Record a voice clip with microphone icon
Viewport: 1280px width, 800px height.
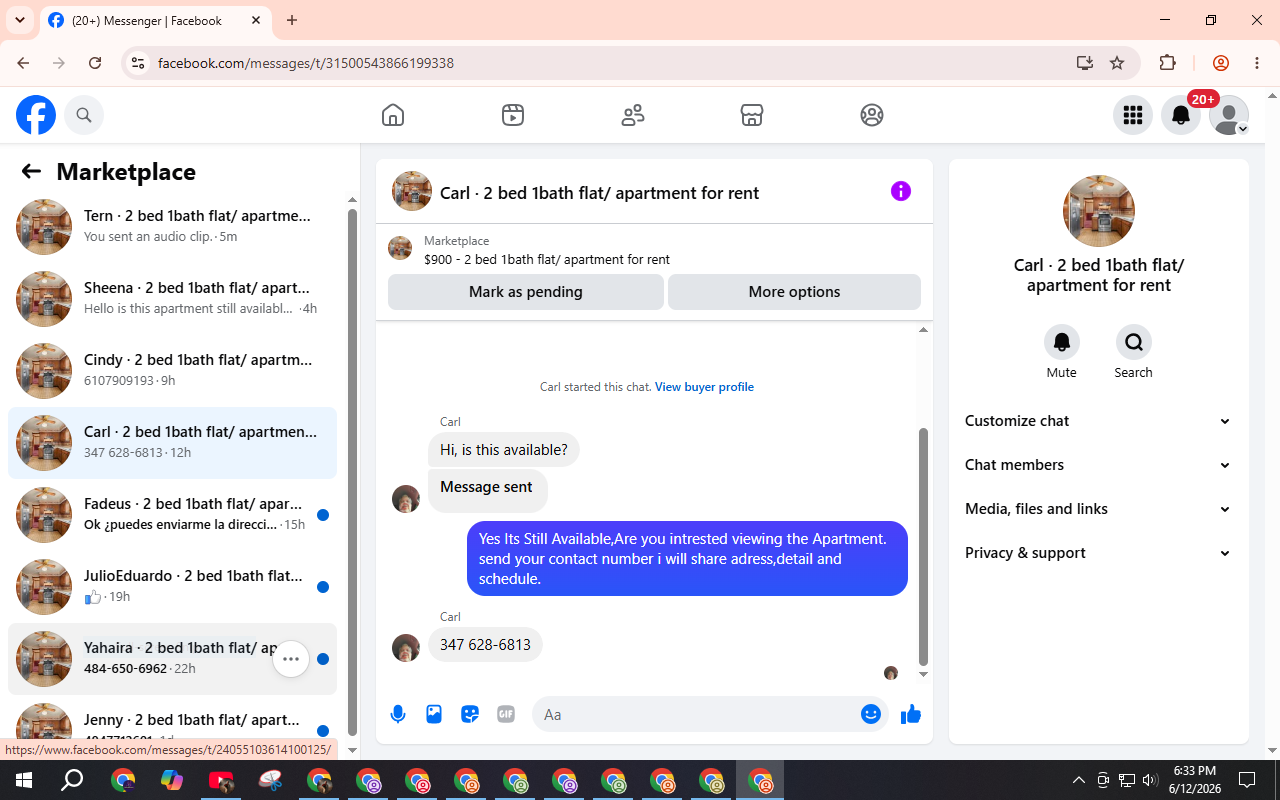398,714
